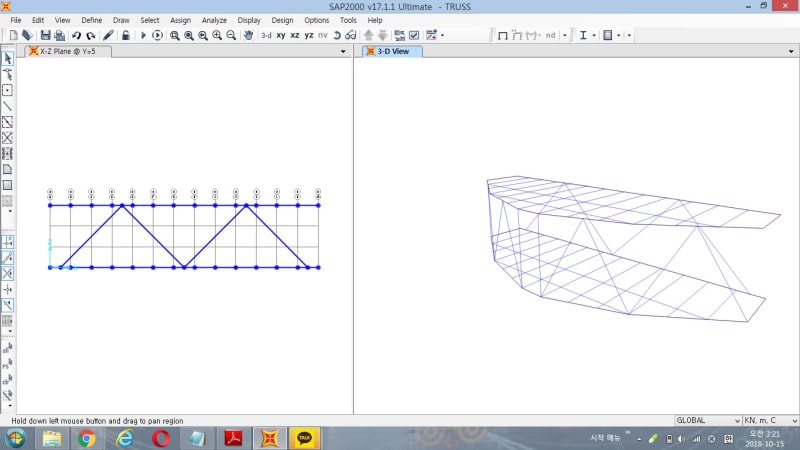The height and width of the screenshot is (450, 800).
Task: Click the Undo arrow icon
Action: (77, 35)
